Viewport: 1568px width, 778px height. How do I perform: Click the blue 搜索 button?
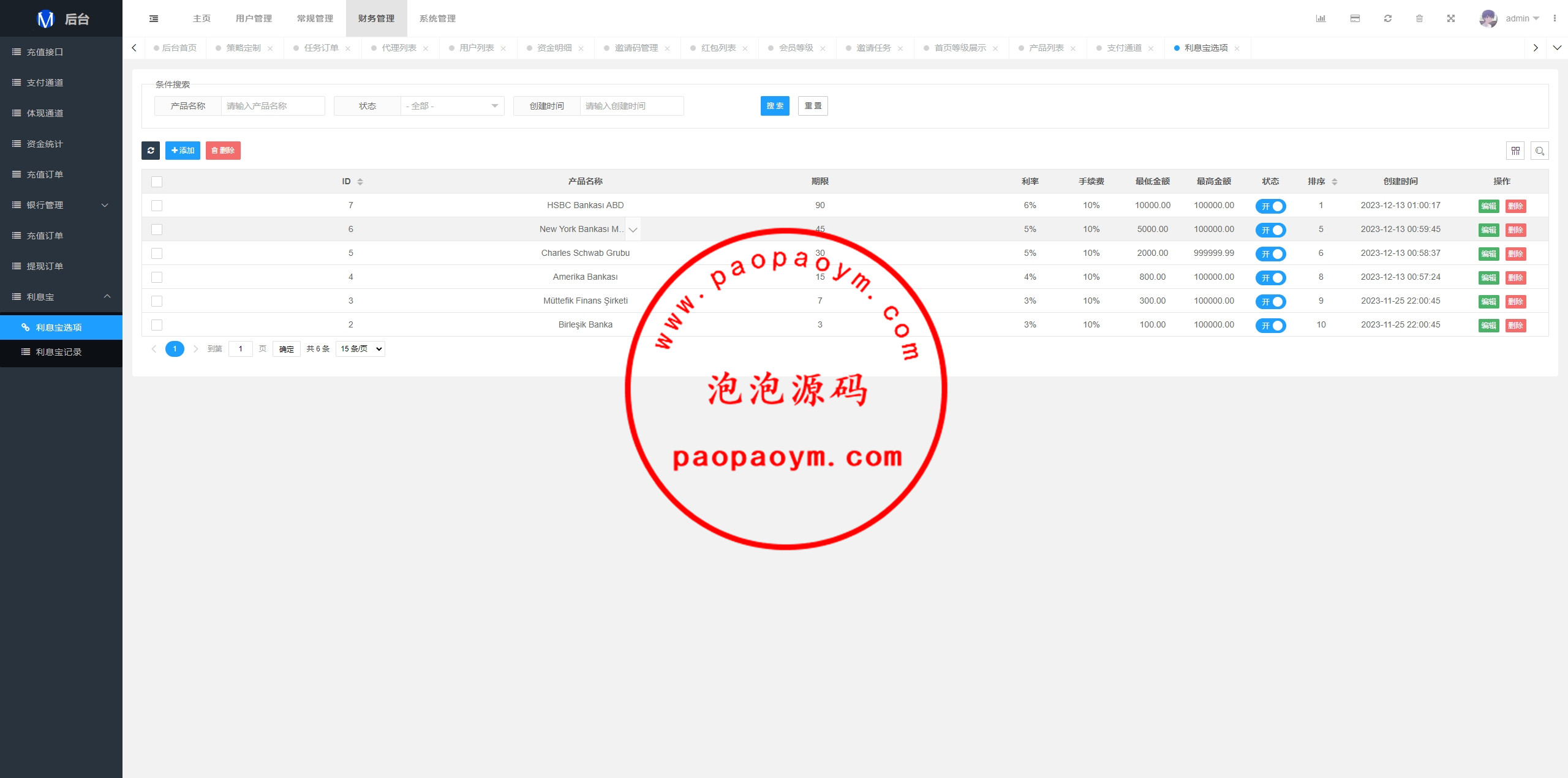[x=775, y=106]
